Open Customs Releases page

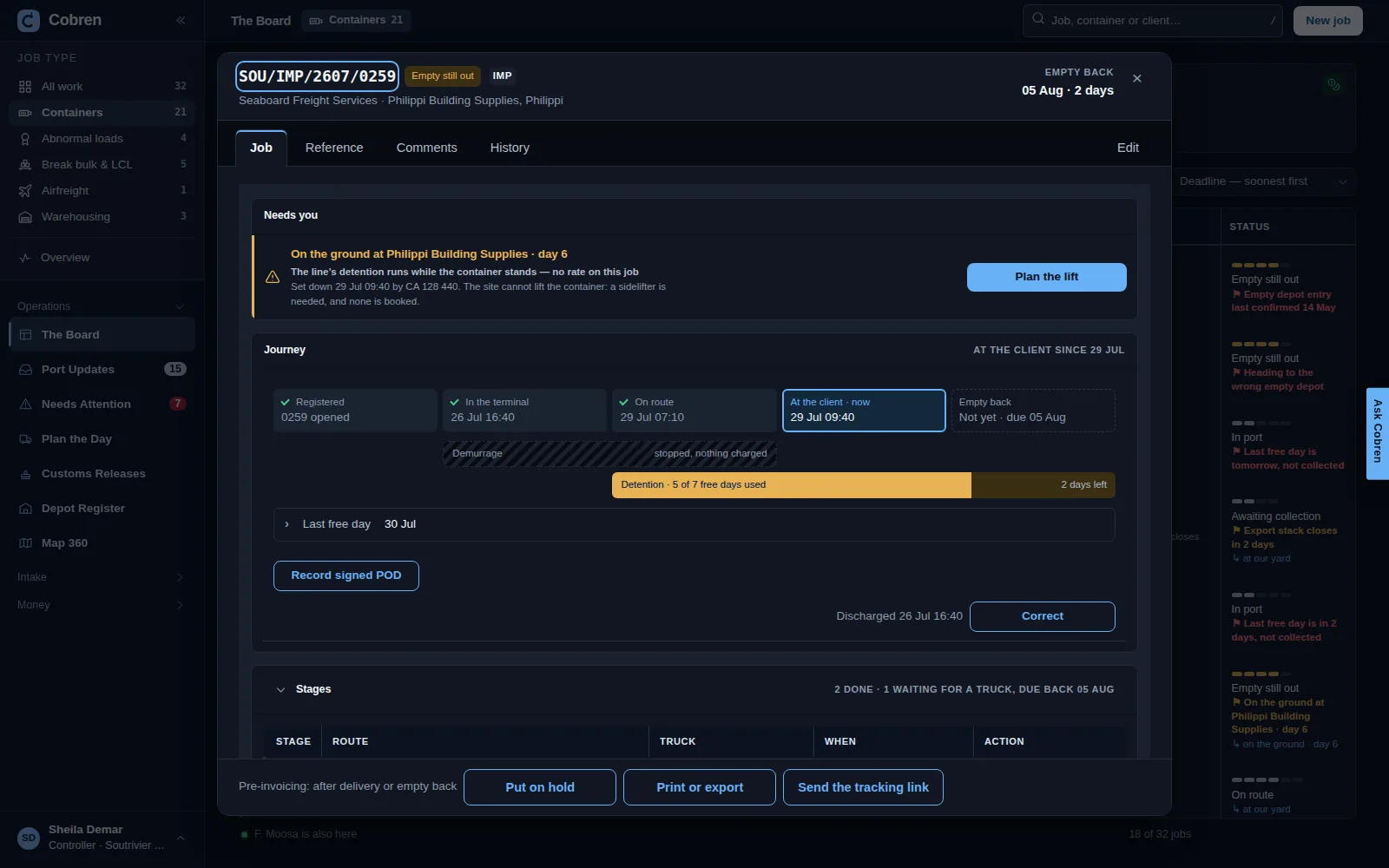tap(102, 473)
